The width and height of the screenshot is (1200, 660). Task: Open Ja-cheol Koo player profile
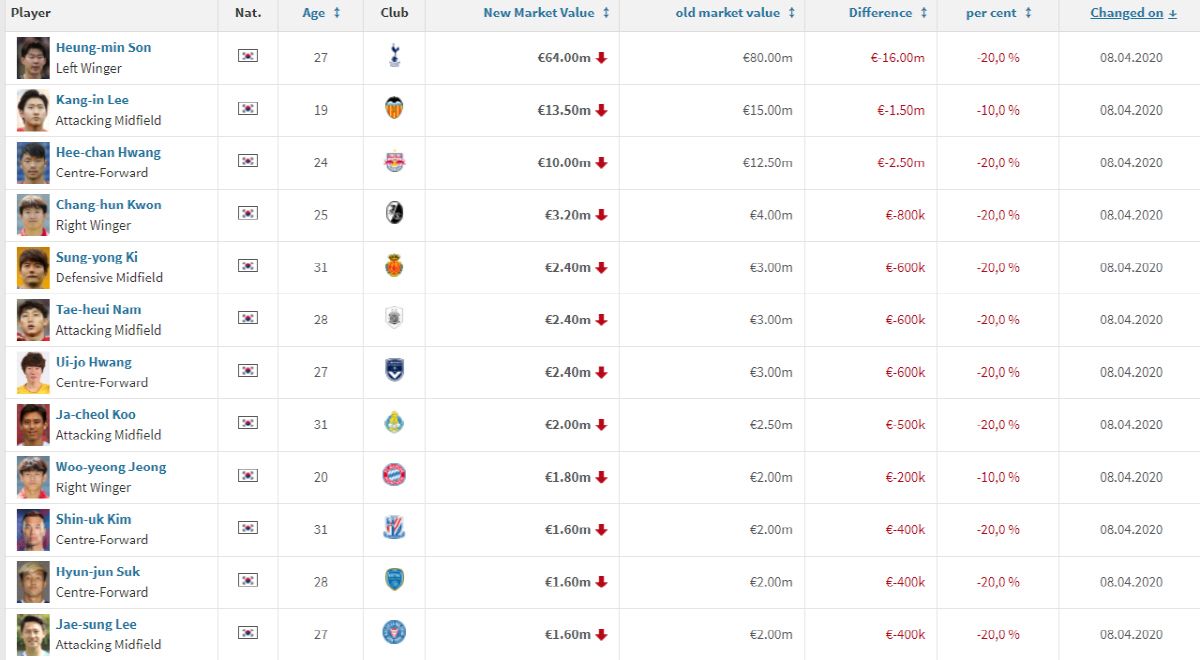(x=96, y=415)
